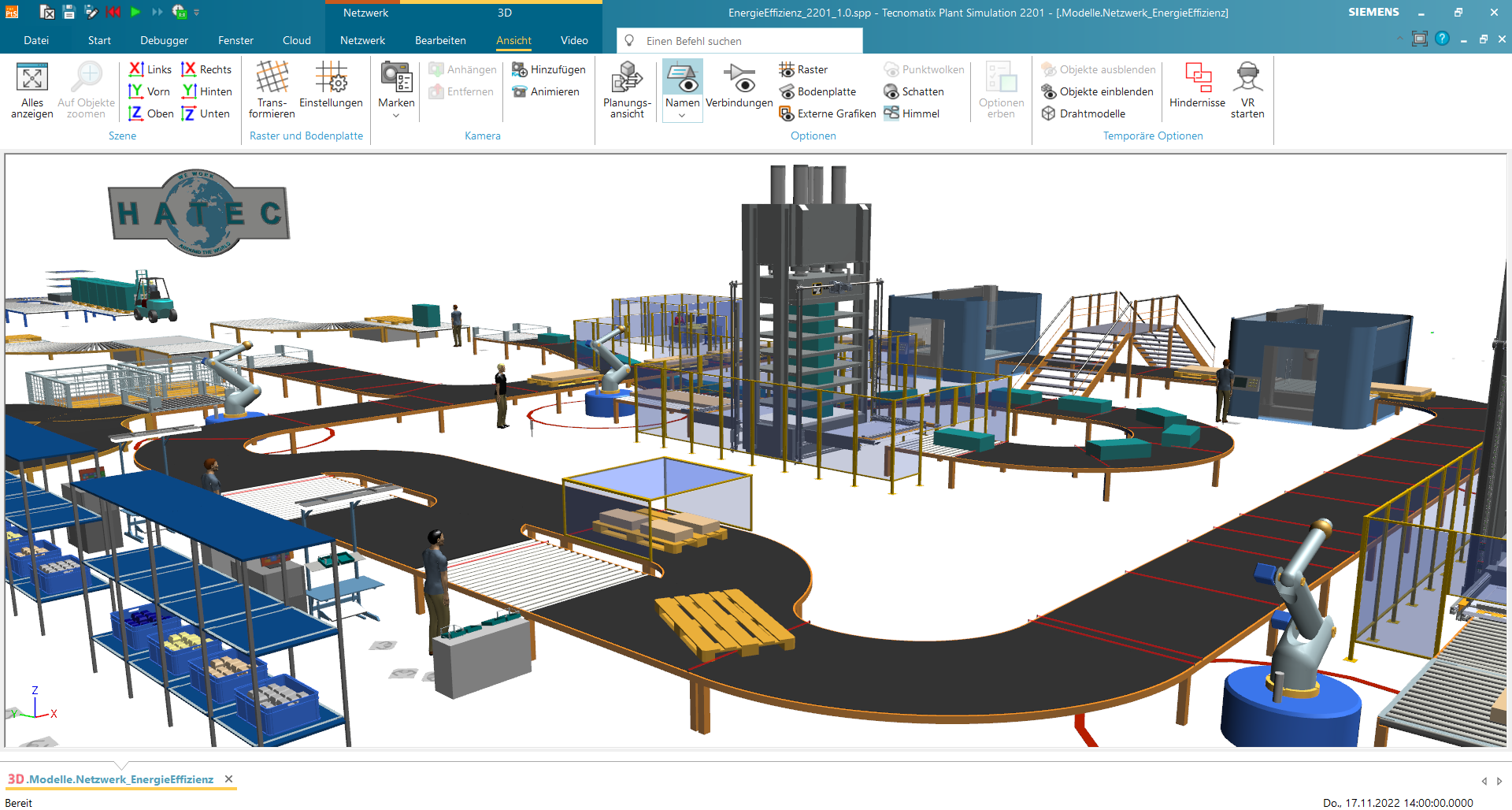Select the Animieren camera function
This screenshot has height=810, width=1512.
pyautogui.click(x=549, y=91)
